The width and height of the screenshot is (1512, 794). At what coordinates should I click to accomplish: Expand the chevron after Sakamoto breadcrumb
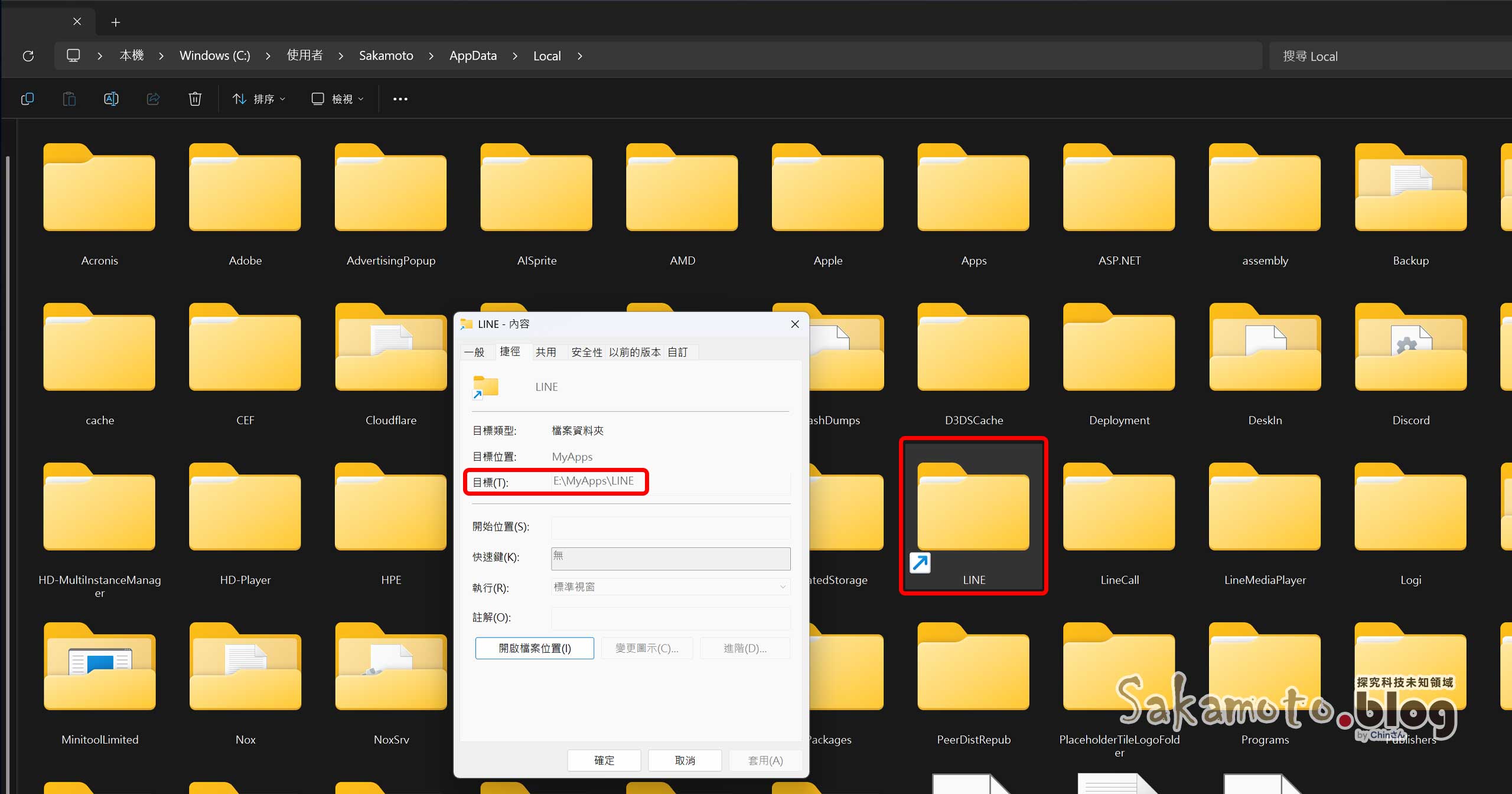pos(431,56)
